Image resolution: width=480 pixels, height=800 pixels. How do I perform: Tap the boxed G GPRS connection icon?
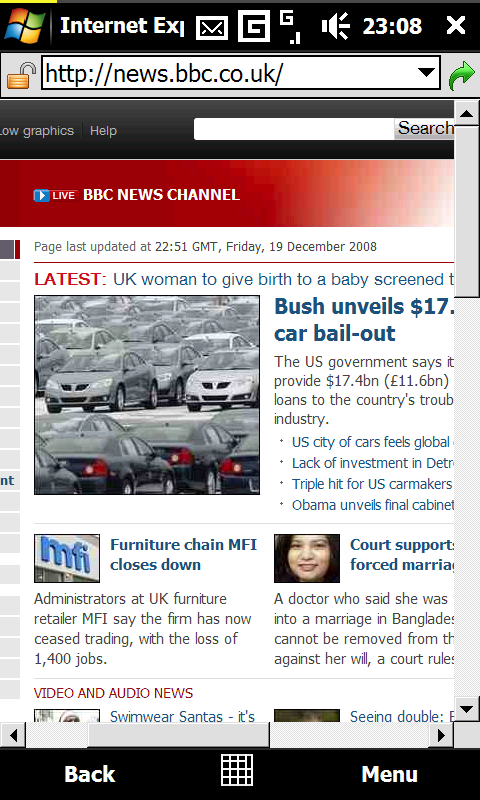pyautogui.click(x=254, y=27)
